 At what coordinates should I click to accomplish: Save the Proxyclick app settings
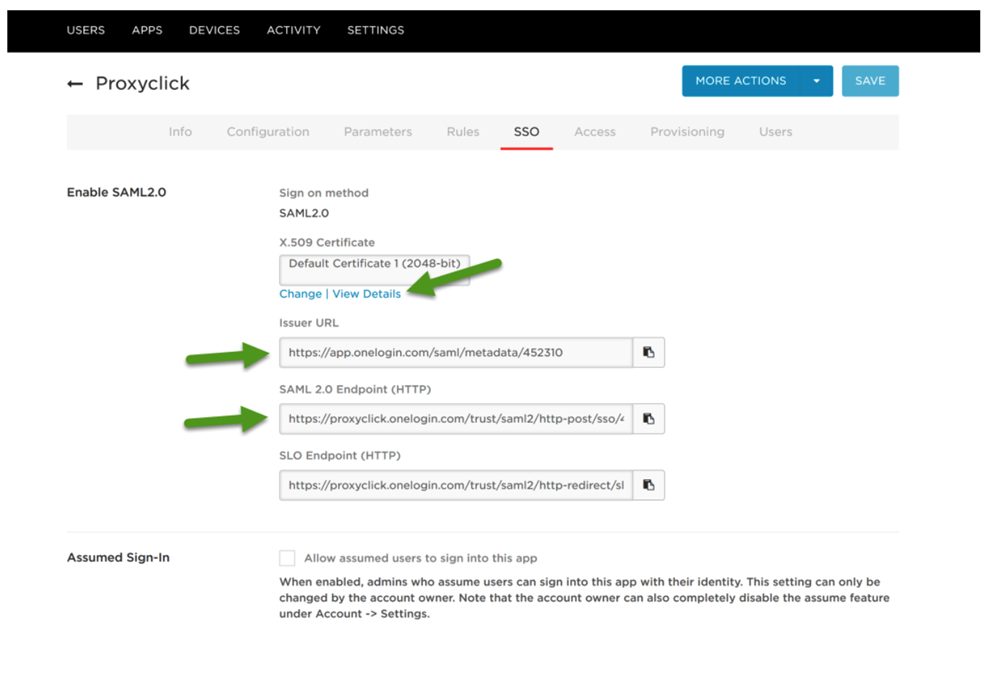tap(870, 81)
